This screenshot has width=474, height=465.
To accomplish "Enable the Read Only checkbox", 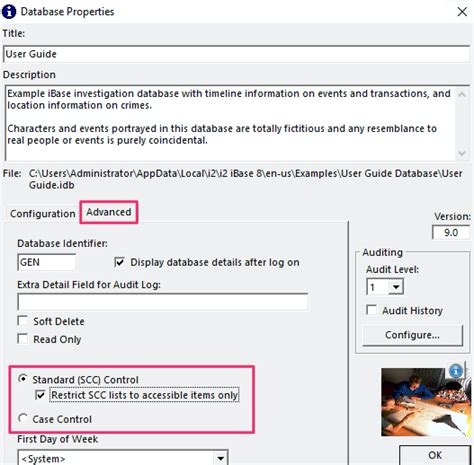I will (x=23, y=339).
